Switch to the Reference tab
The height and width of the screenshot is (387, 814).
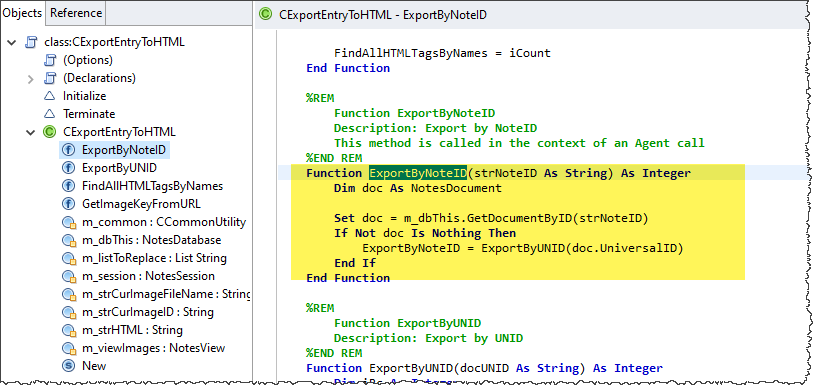pos(76,13)
